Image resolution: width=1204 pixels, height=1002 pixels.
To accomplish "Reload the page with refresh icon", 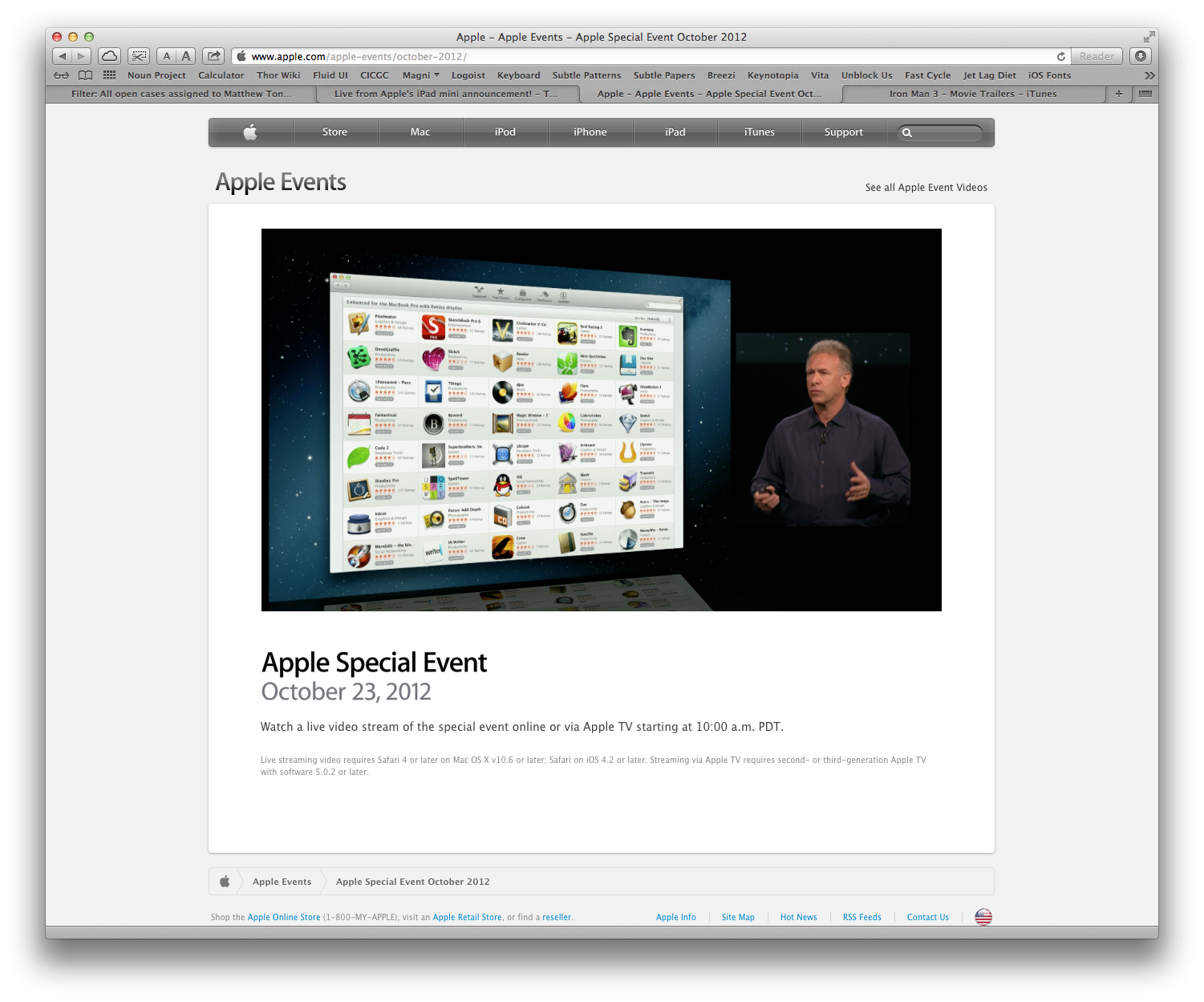I will point(1060,56).
